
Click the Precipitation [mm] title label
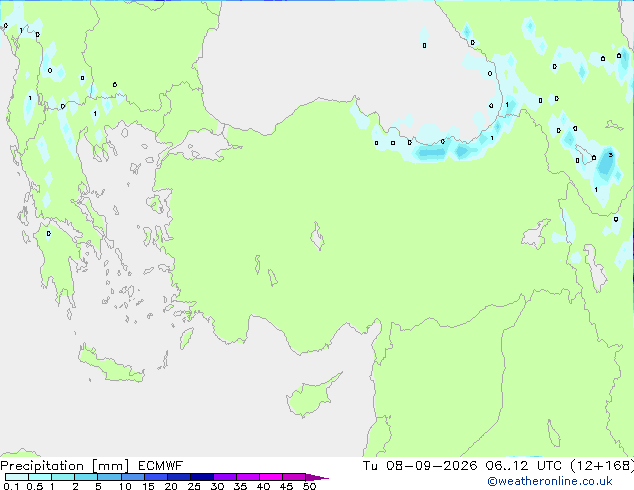[65, 466]
